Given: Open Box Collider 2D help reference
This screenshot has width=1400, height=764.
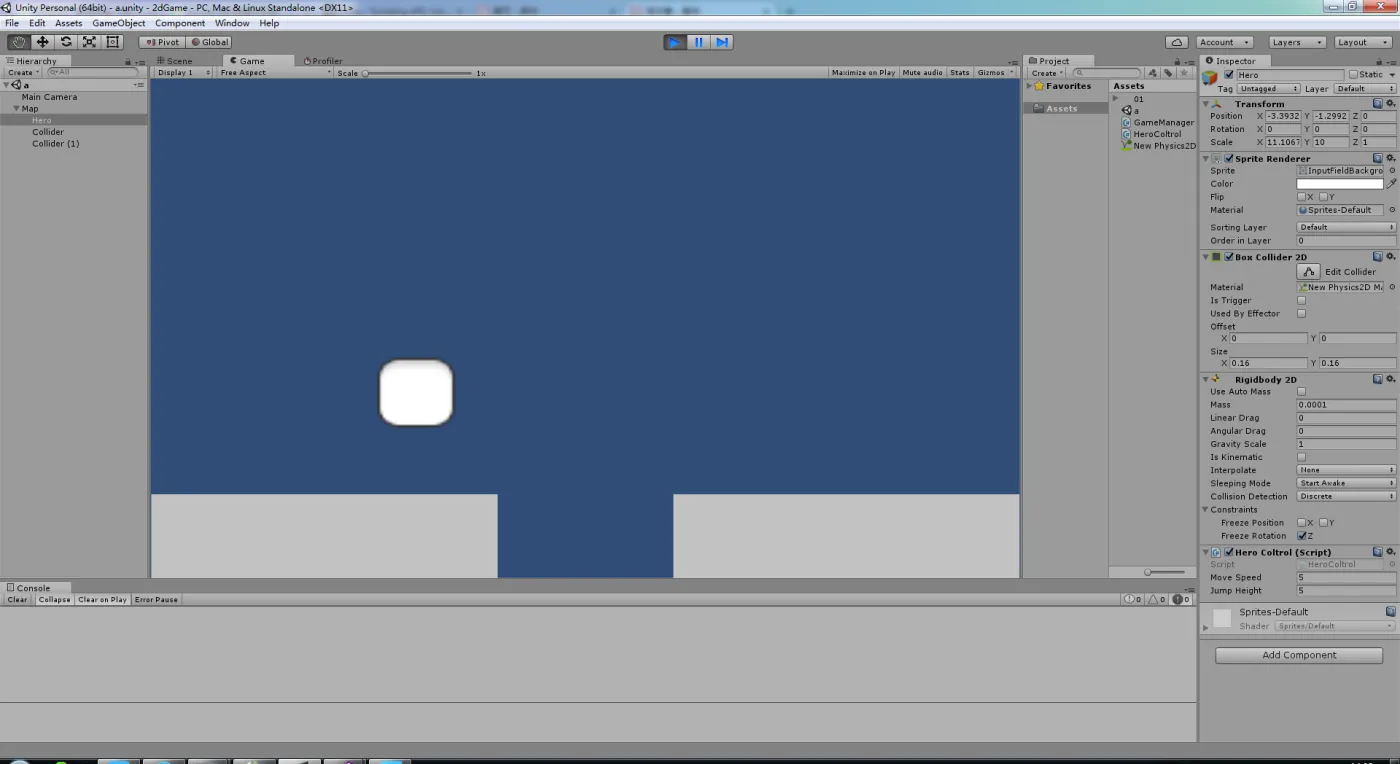Looking at the screenshot, I should [x=1378, y=256].
